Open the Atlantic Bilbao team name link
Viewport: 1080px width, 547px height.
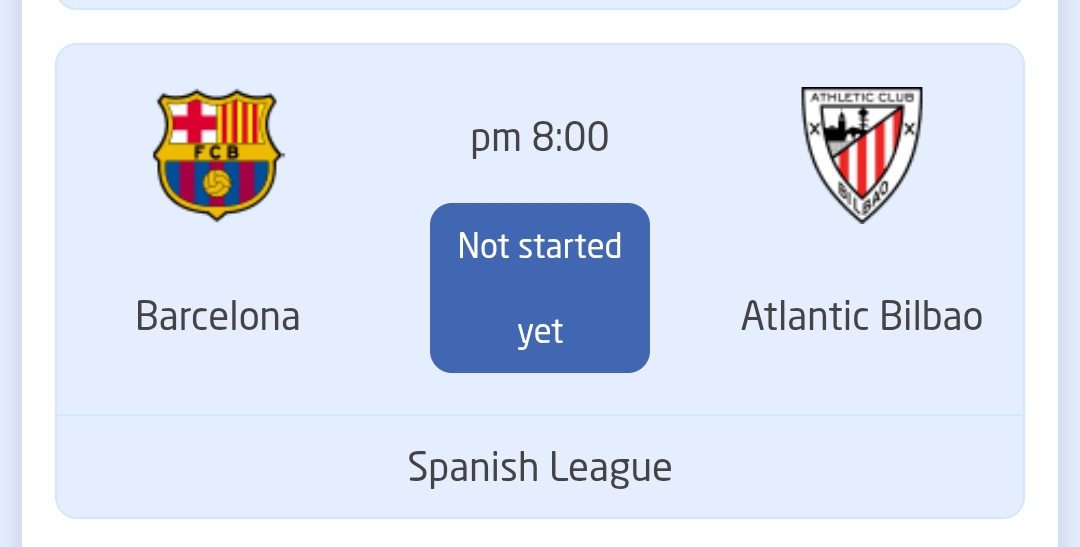pos(862,316)
